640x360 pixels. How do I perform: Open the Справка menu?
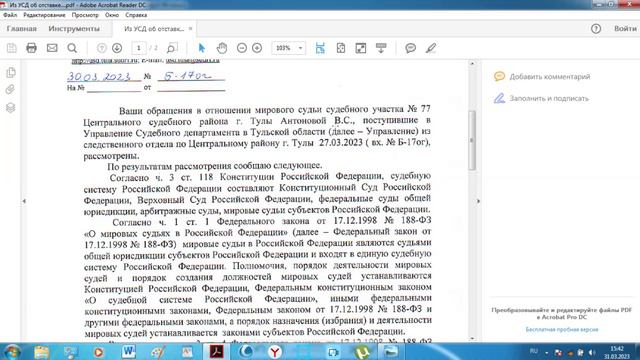(136, 15)
